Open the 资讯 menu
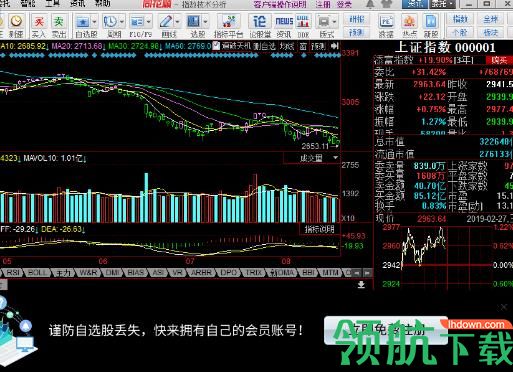This screenshot has width=513, height=372. pyautogui.click(x=78, y=4)
